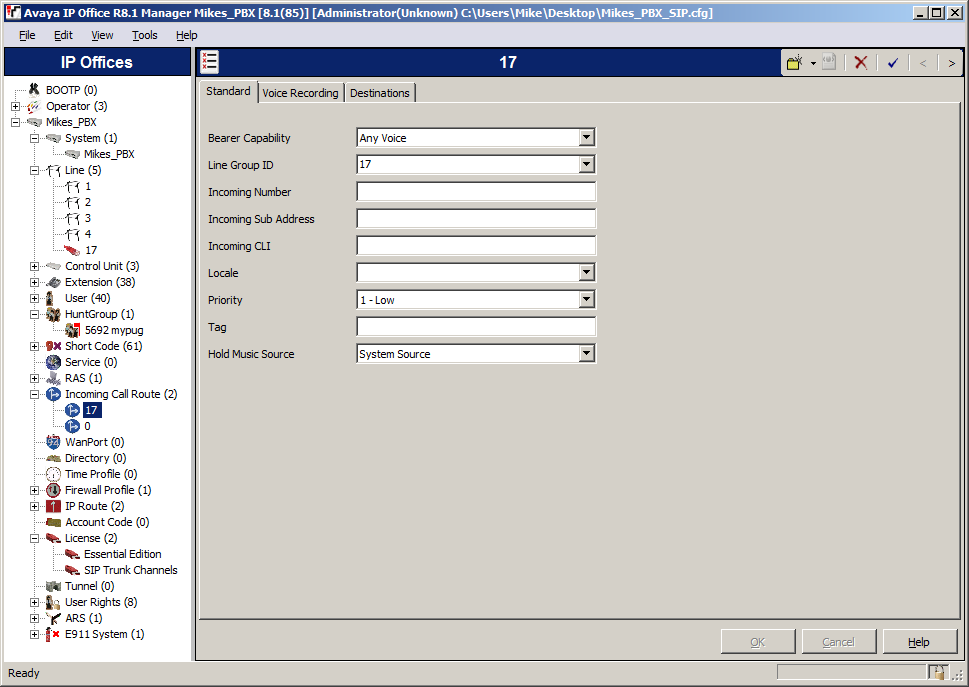Open the File menu
Image resolution: width=969 pixels, height=687 pixels.
point(27,35)
